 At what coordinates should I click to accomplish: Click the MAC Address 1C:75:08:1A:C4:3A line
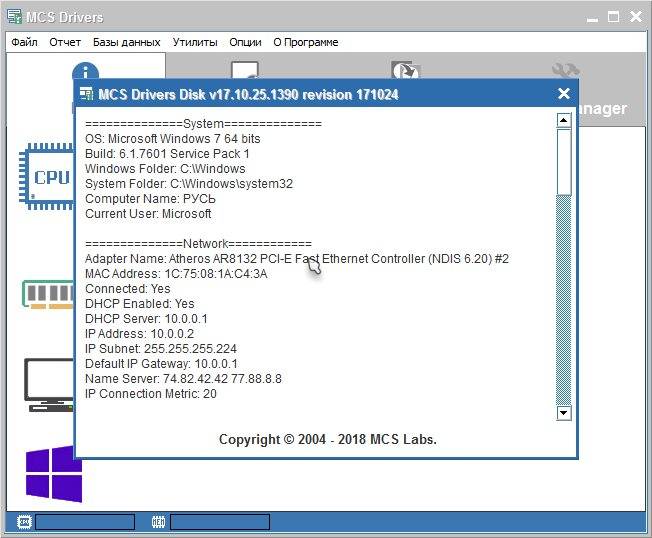(176, 274)
